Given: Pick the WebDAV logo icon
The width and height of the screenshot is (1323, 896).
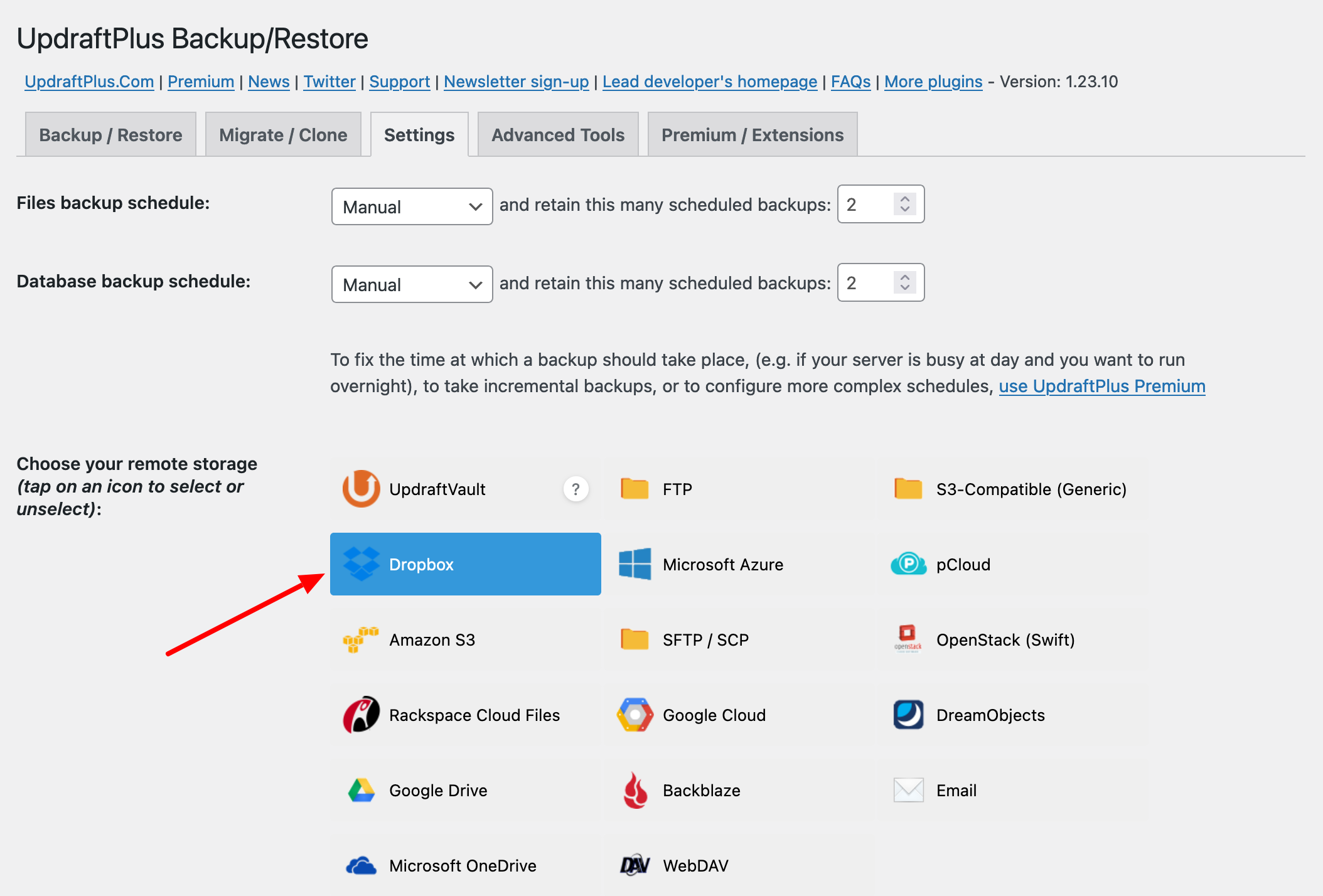Looking at the screenshot, I should tap(635, 865).
